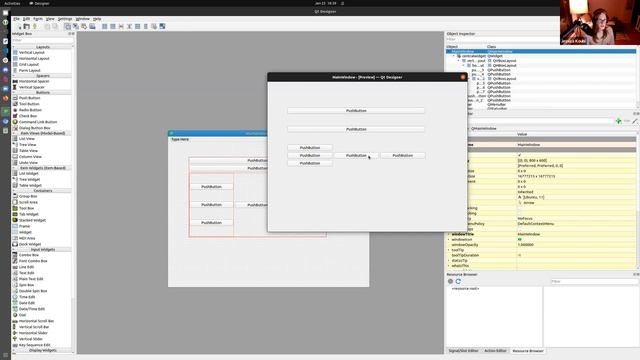The height and width of the screenshot is (360, 640).
Task: Click the Widget Box filter field
Action: [42, 40]
